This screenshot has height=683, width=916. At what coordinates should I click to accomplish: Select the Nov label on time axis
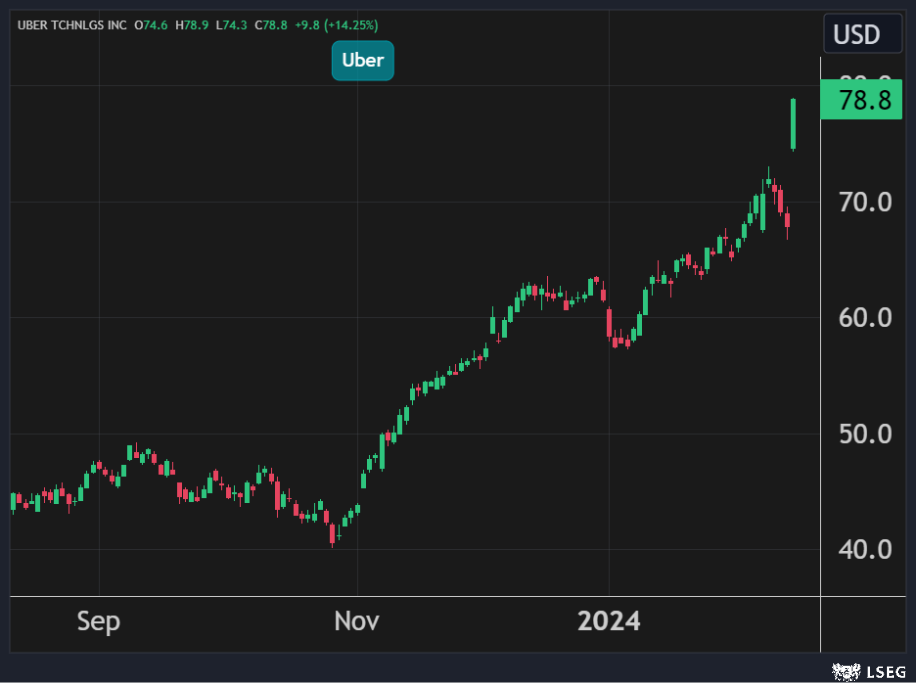(357, 621)
